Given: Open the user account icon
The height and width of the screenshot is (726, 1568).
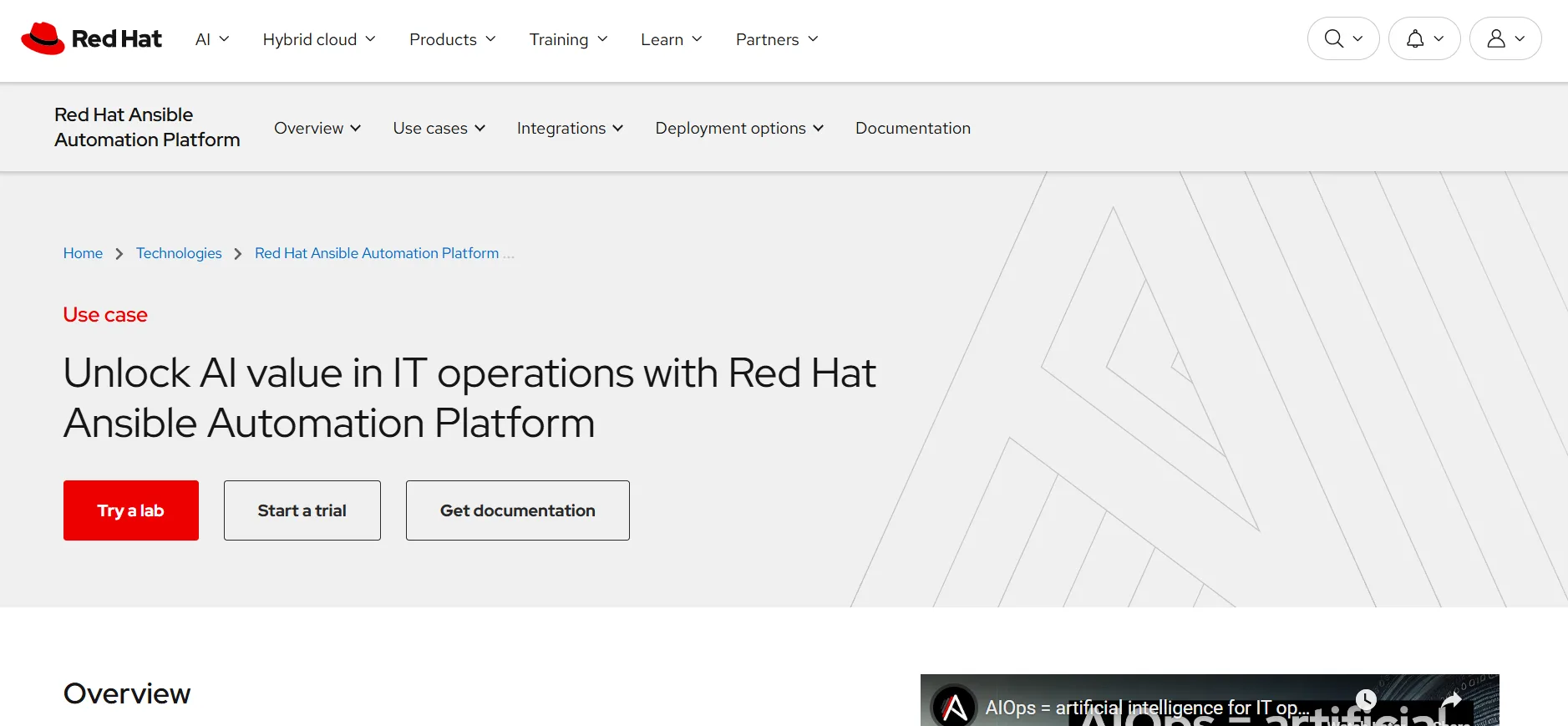Looking at the screenshot, I should click(1505, 38).
